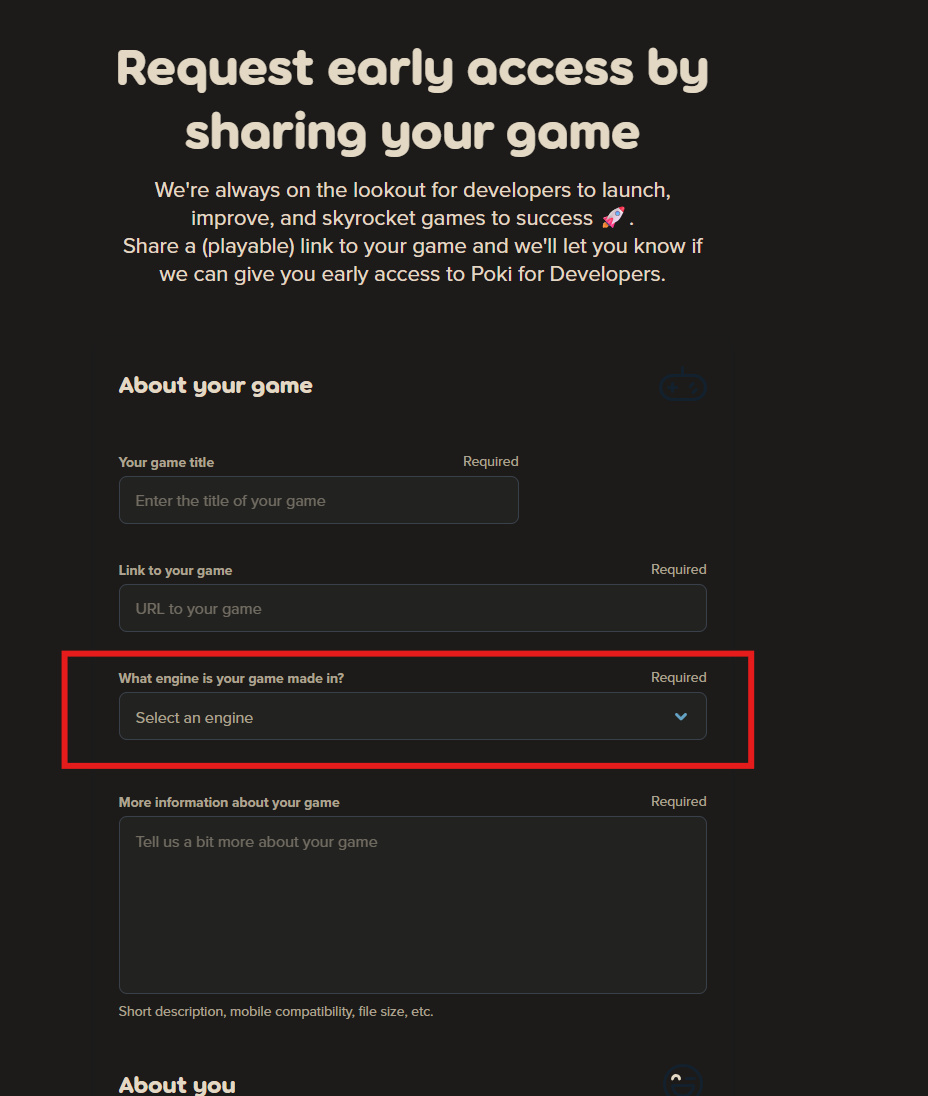928x1096 pixels.
Task: Focus the game title input field
Action: click(318, 500)
